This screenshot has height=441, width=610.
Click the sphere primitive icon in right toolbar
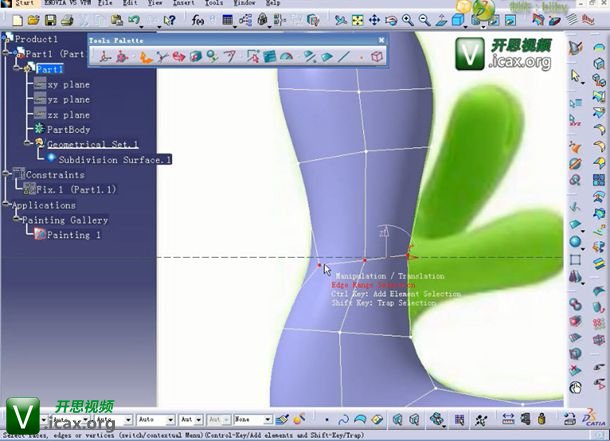(575, 242)
